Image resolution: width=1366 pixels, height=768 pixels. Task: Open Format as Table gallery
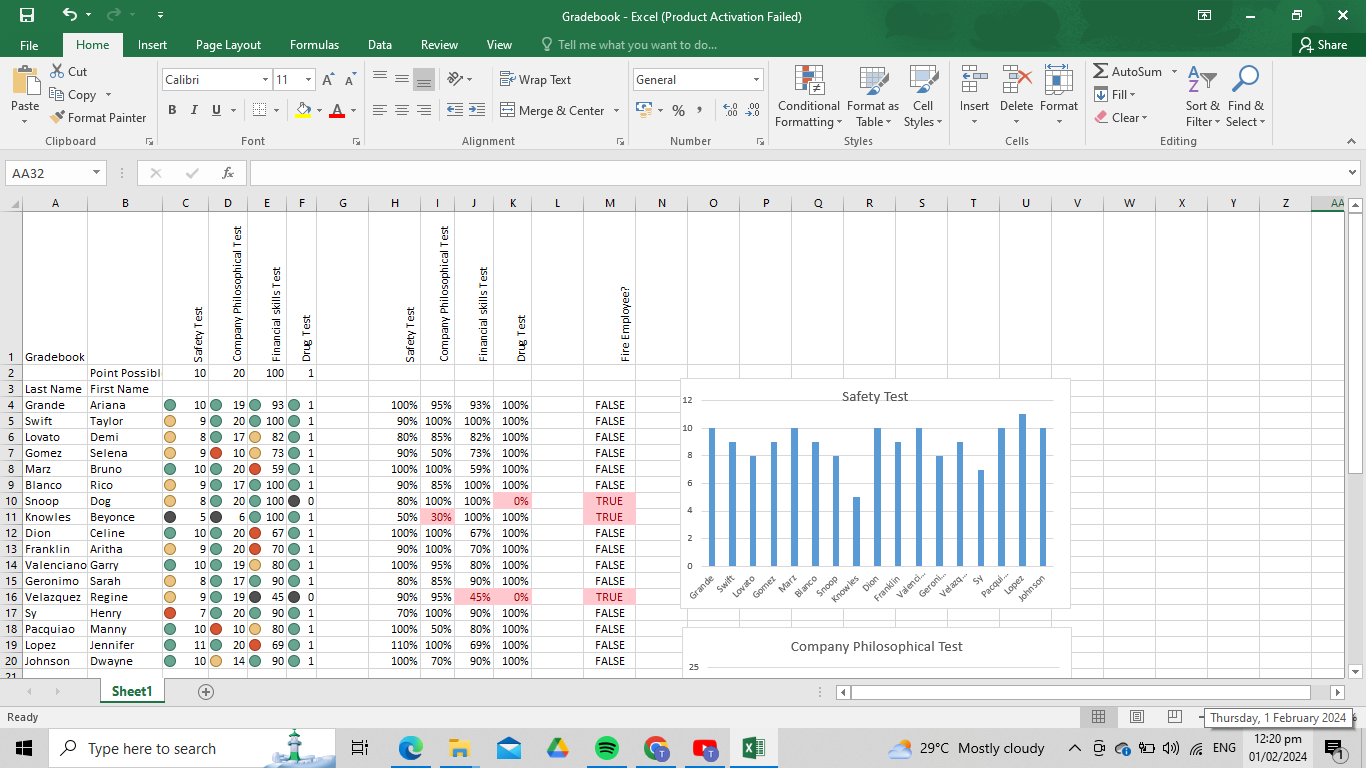(873, 97)
